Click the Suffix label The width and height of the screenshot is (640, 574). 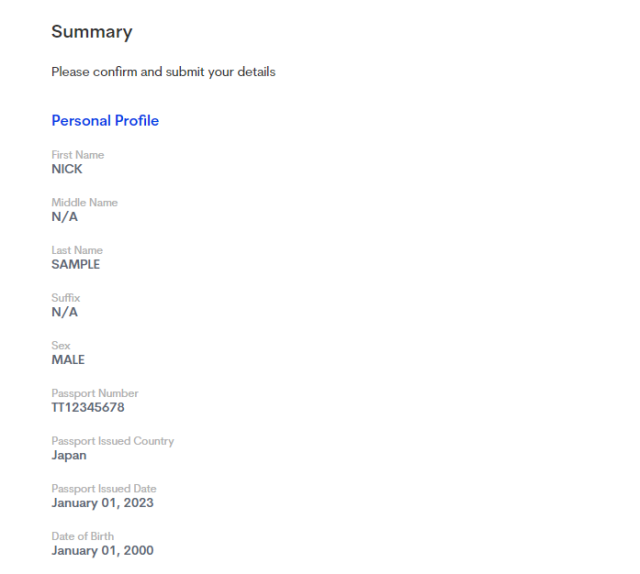[66, 298]
